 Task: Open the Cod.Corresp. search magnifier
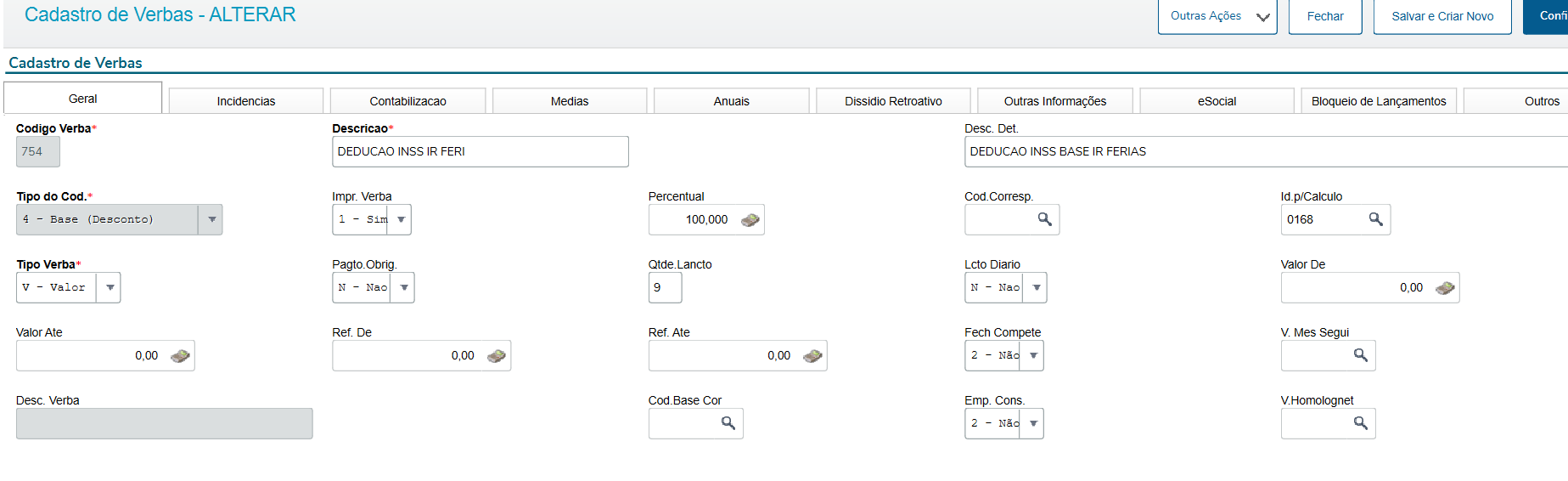[1044, 219]
